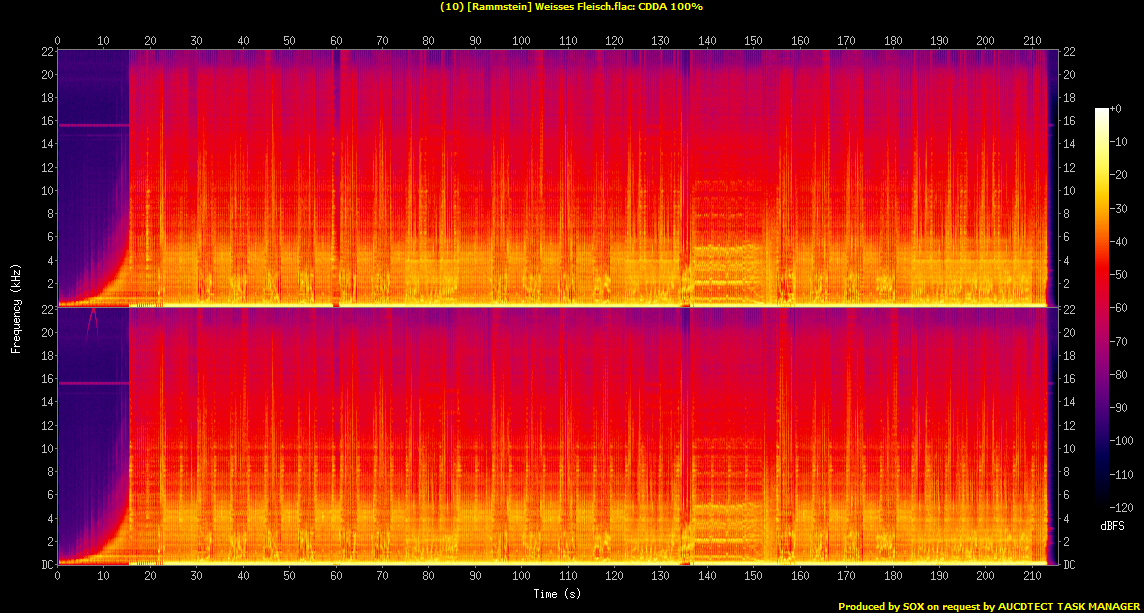
Task: Select the 100 s mark on the bottom time axis
Action: pos(521,577)
